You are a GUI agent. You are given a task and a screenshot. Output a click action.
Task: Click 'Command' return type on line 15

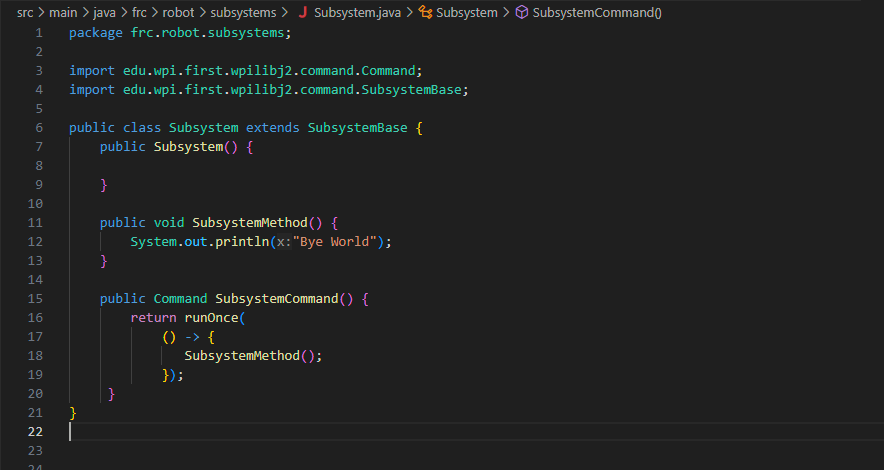point(180,298)
